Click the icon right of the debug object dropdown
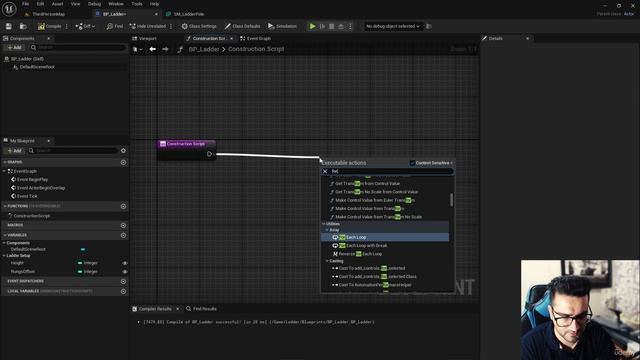The height and width of the screenshot is (360, 640). pos(429,26)
